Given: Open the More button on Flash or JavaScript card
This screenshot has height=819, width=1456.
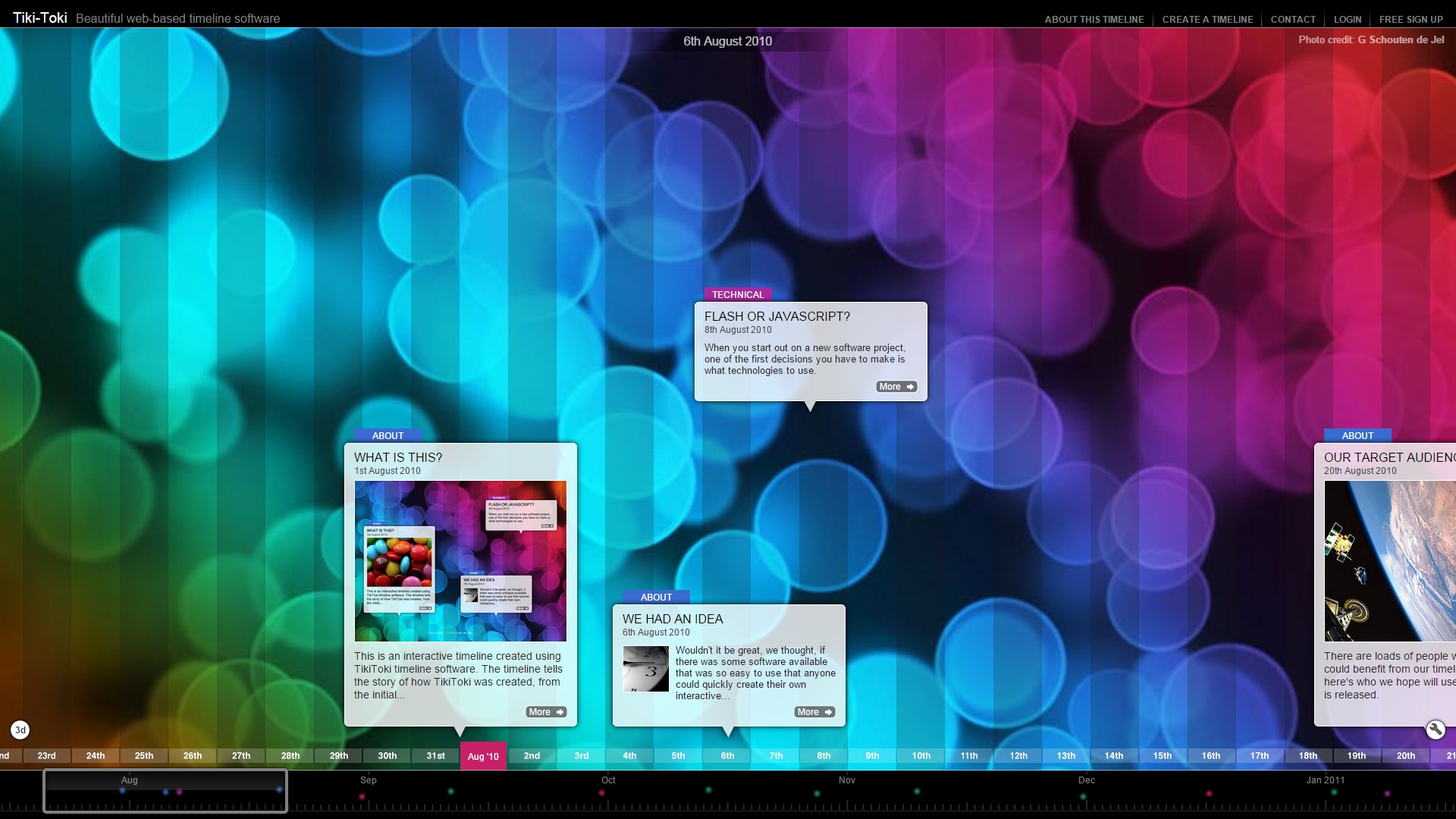Looking at the screenshot, I should coord(896,387).
